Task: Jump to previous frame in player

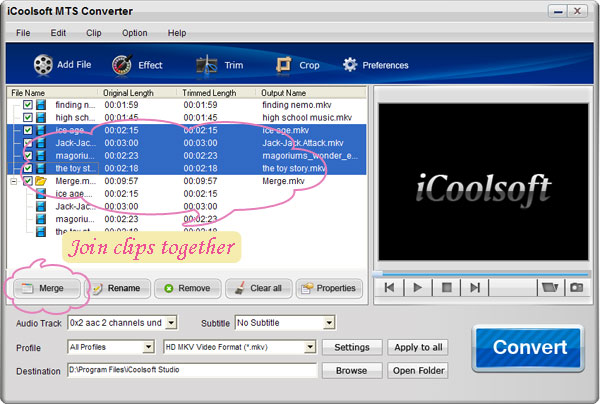Action: [x=389, y=287]
